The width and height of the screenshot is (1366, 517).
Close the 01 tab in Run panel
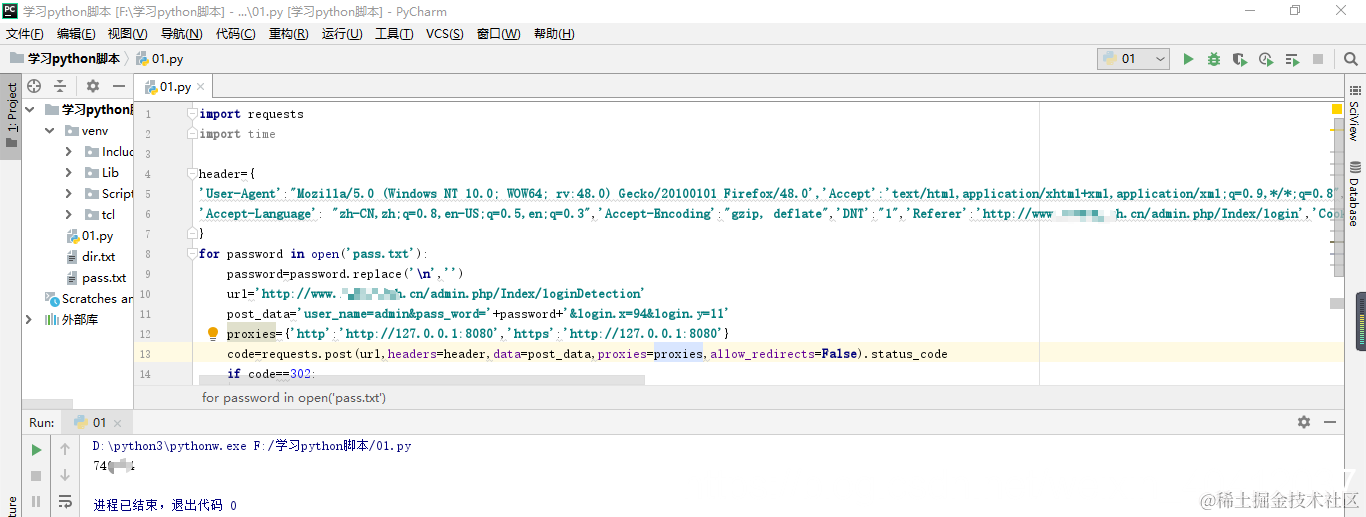pyautogui.click(x=116, y=423)
